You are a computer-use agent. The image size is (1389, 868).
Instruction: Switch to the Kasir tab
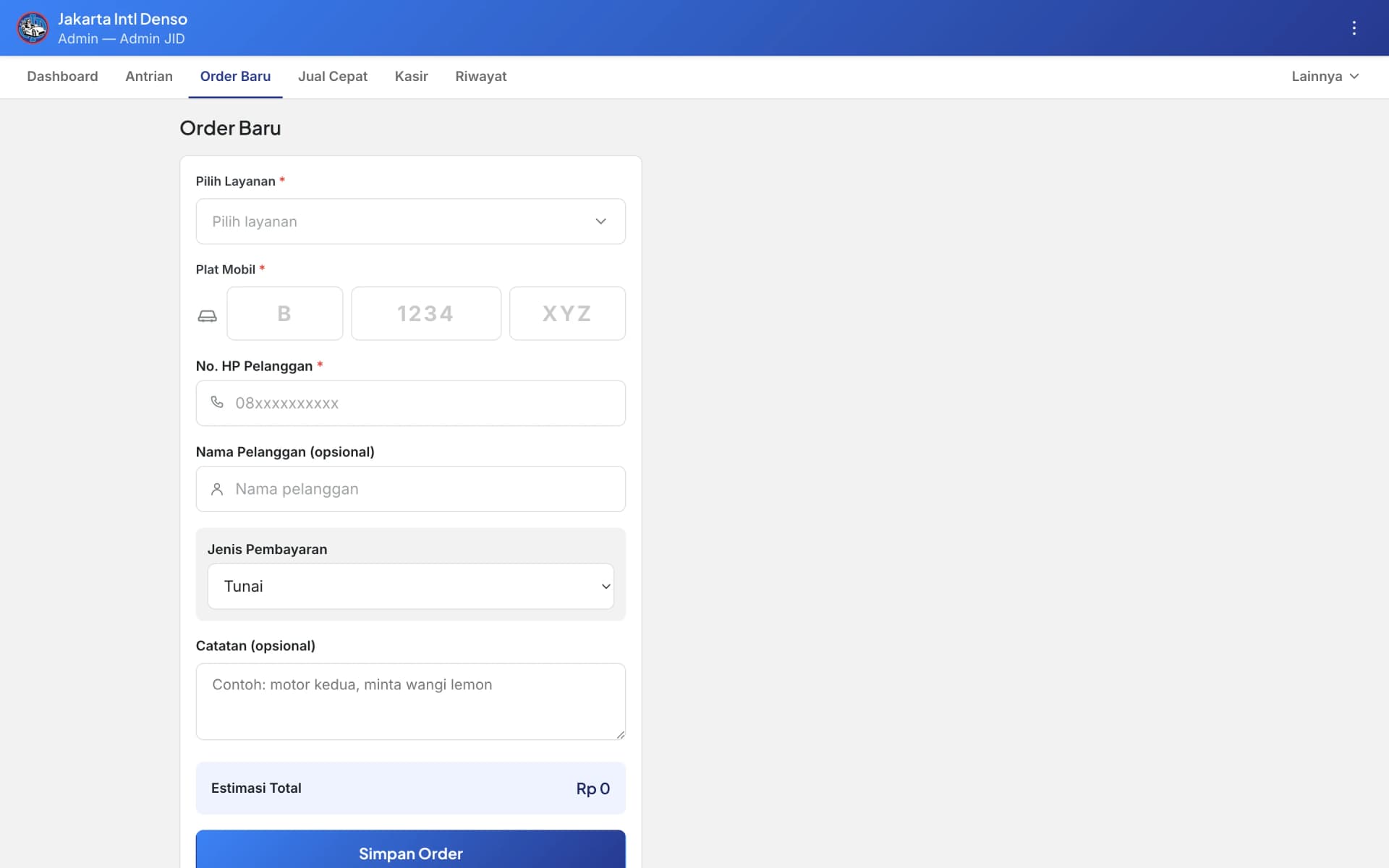[x=412, y=77]
